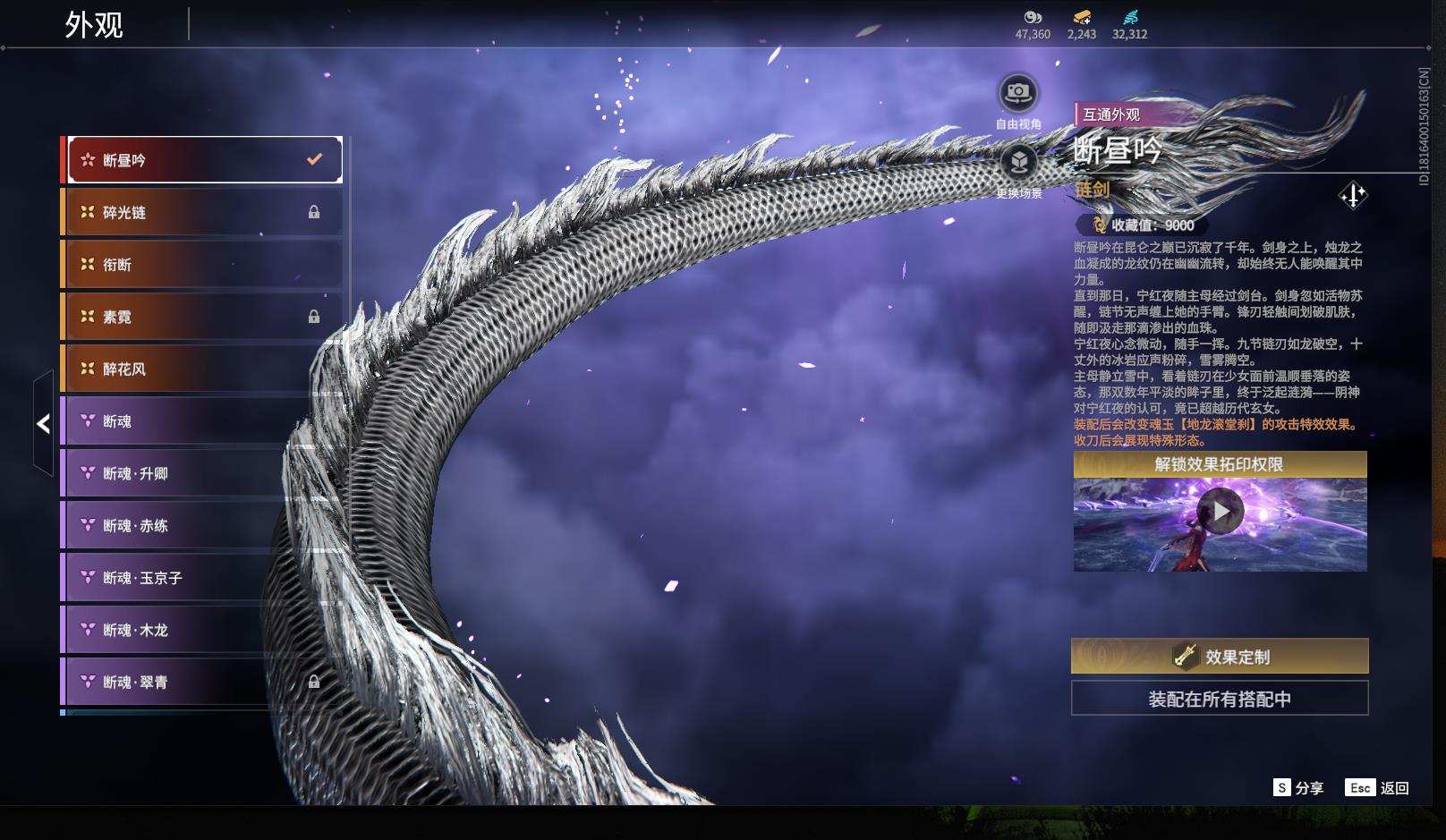Click the 互通外观 tag label
This screenshot has height=840, width=1446.
tap(1111, 115)
